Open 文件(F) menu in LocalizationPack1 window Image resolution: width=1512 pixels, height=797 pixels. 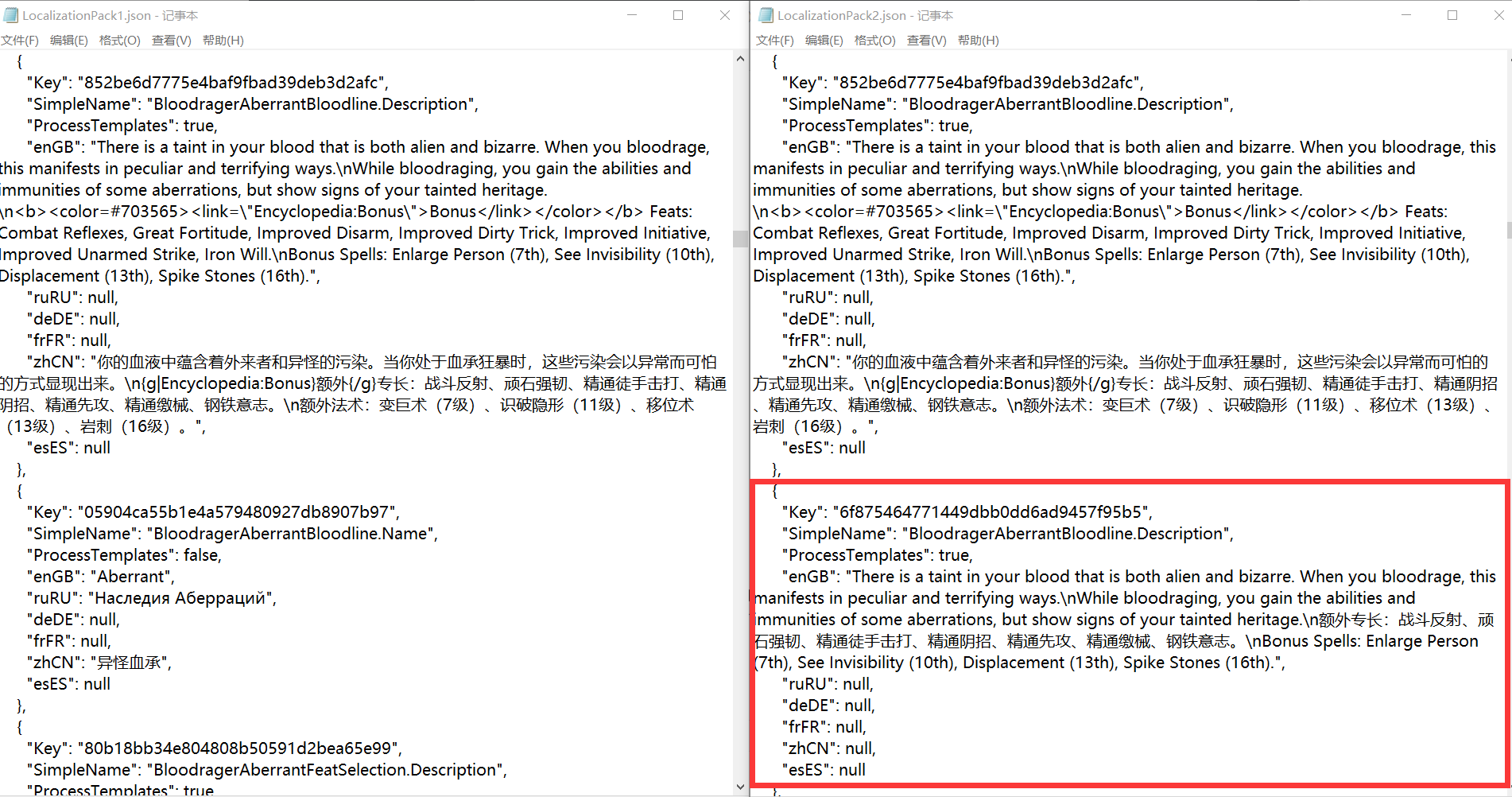(x=20, y=41)
